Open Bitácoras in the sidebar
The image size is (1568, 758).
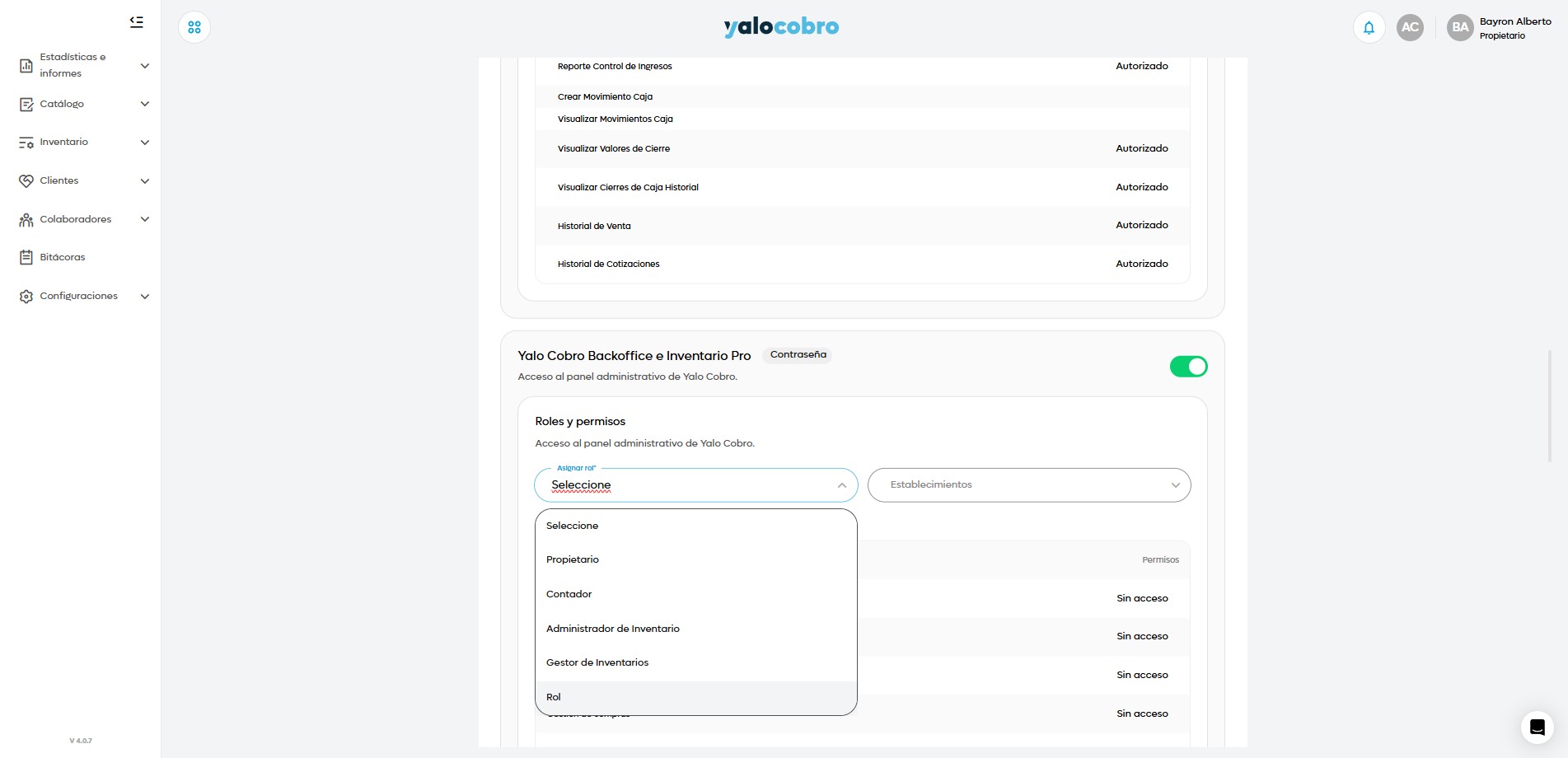click(63, 257)
